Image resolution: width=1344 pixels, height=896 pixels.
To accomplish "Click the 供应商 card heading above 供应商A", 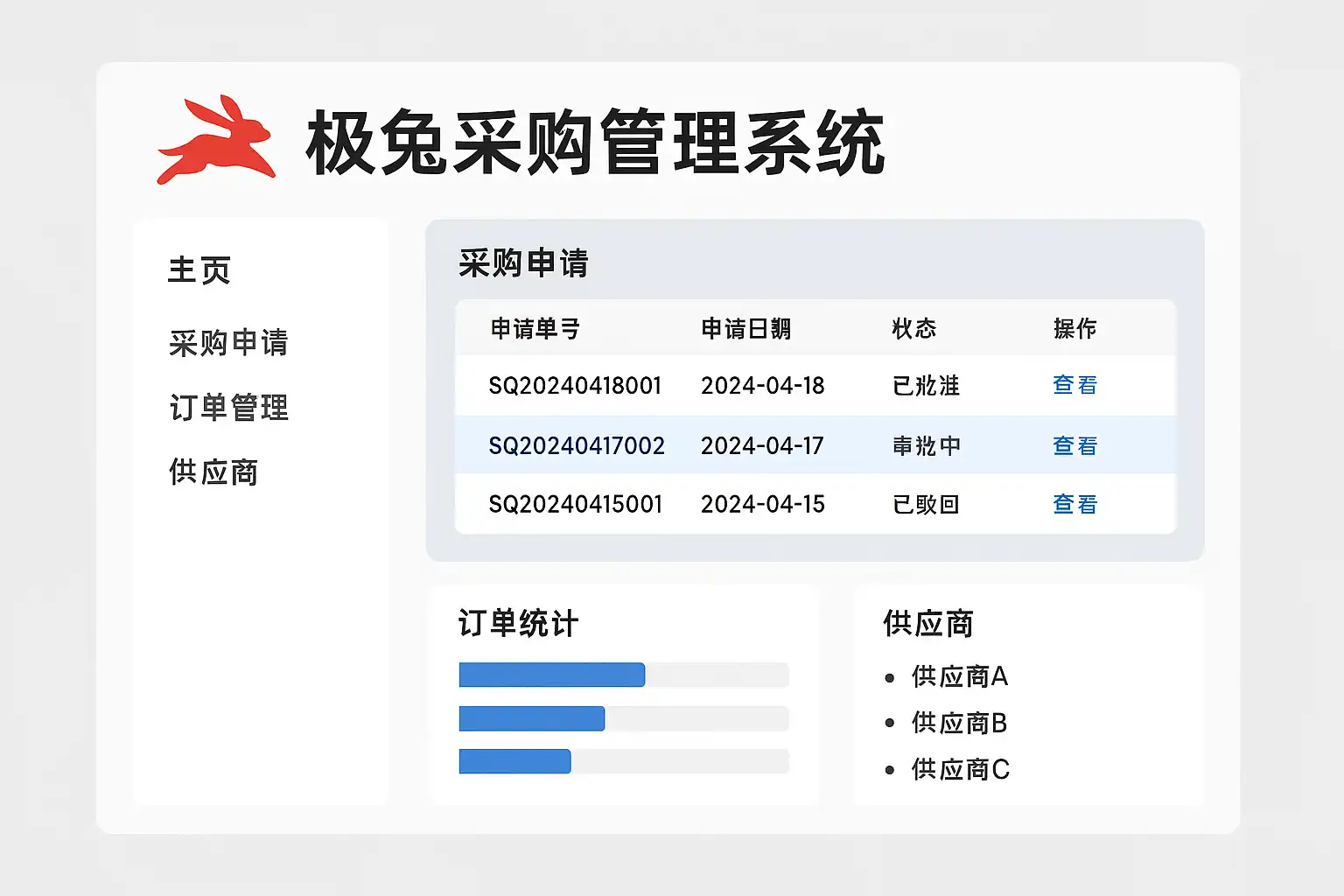I will pos(928,624).
